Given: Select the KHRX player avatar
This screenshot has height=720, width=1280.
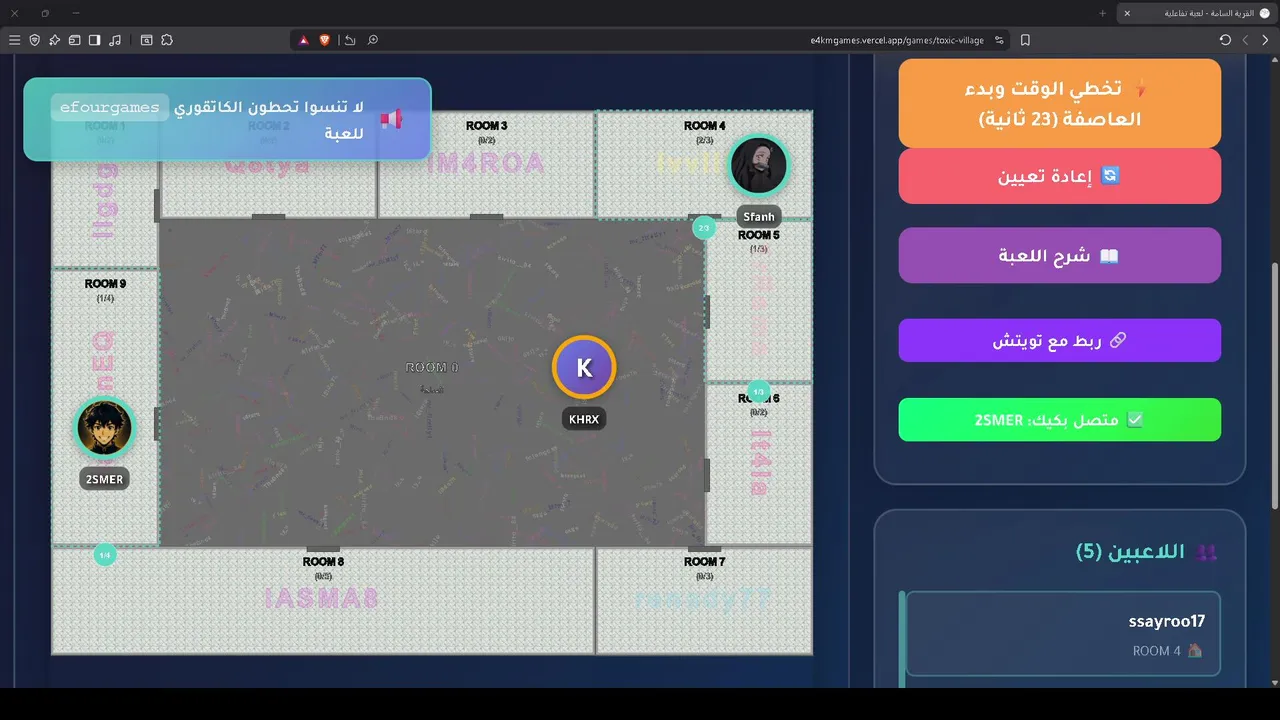Looking at the screenshot, I should pyautogui.click(x=584, y=367).
